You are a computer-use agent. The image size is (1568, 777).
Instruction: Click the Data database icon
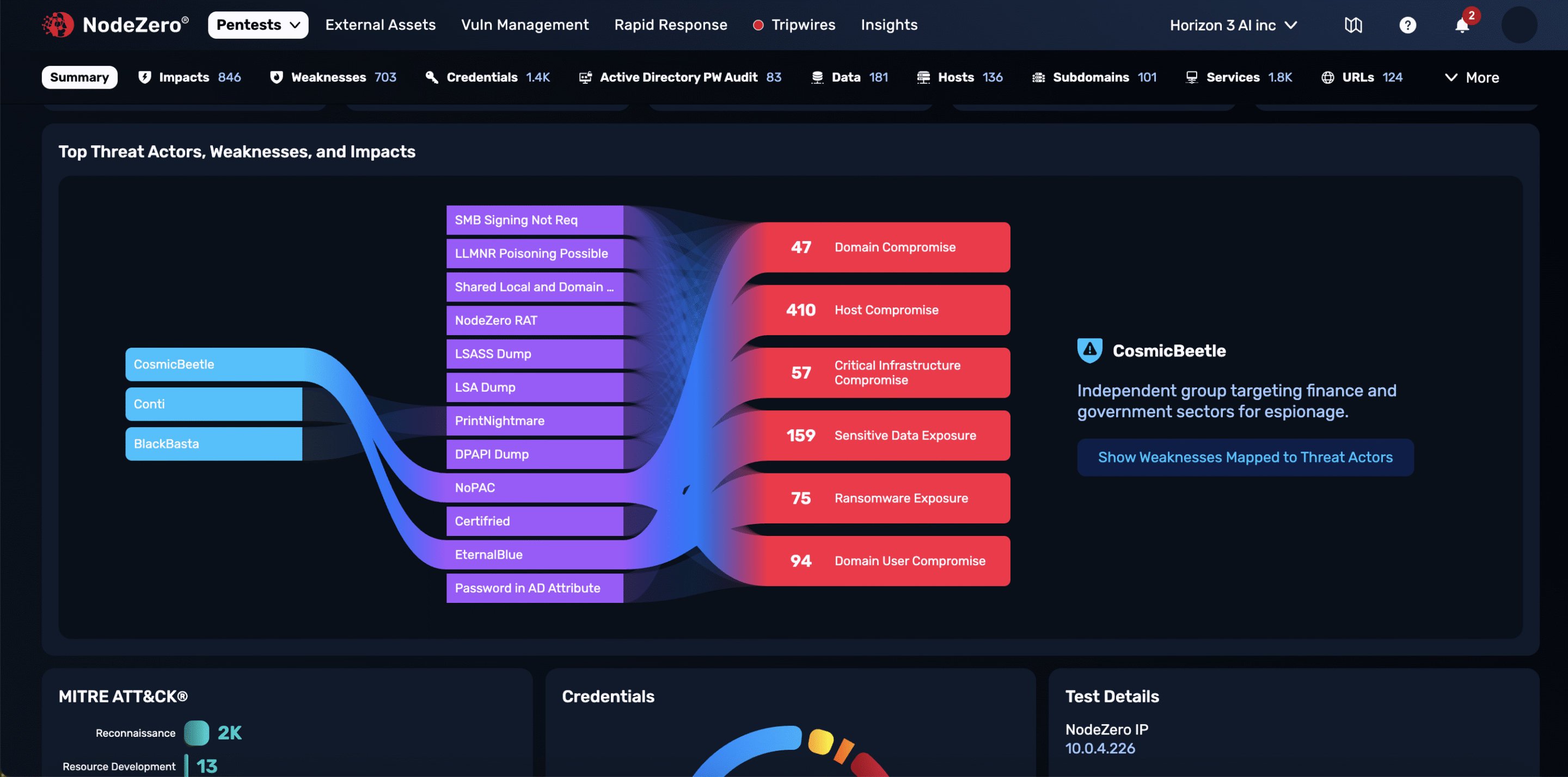(x=817, y=77)
